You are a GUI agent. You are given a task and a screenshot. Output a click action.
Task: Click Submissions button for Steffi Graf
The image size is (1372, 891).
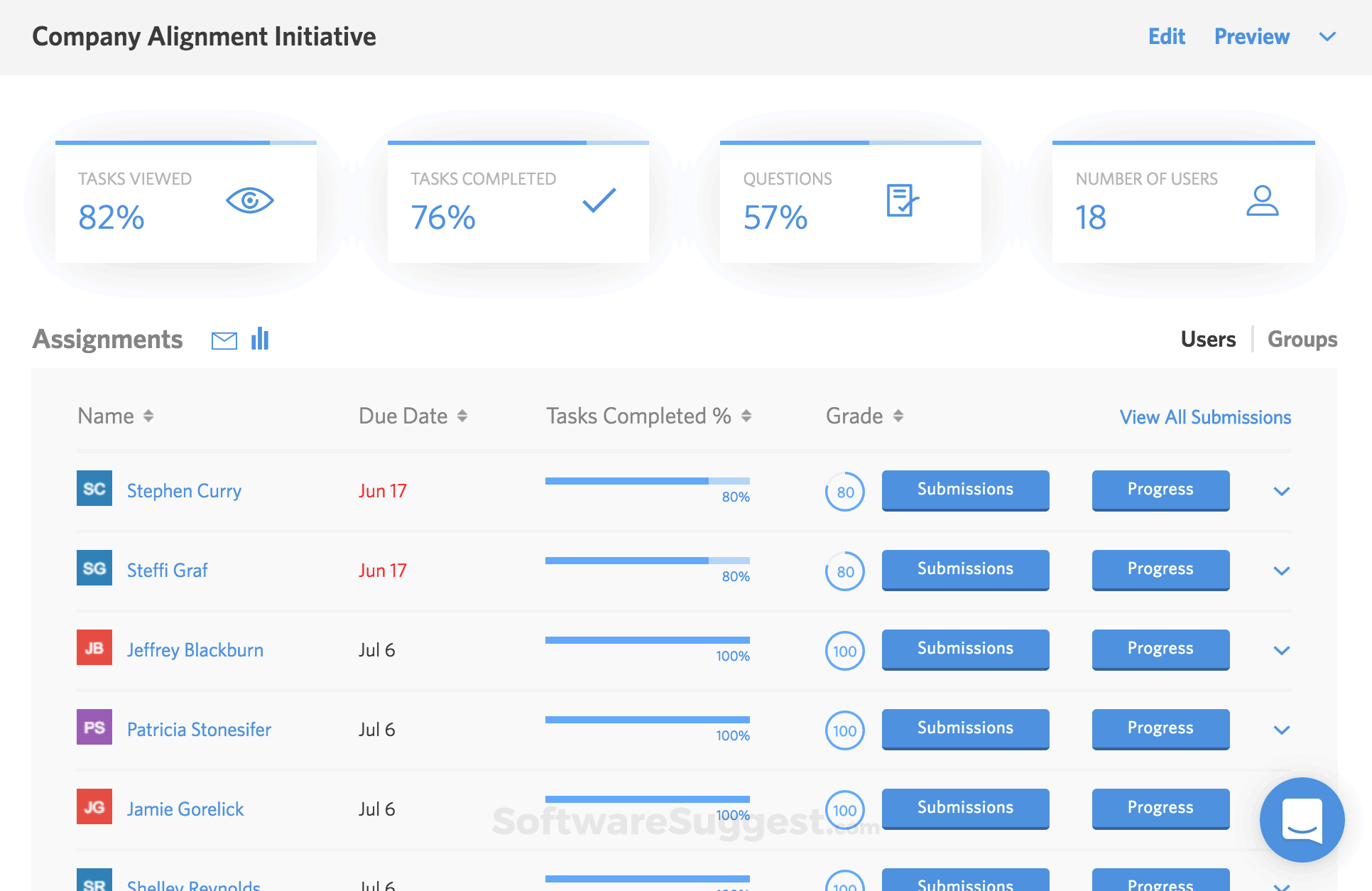pos(965,569)
